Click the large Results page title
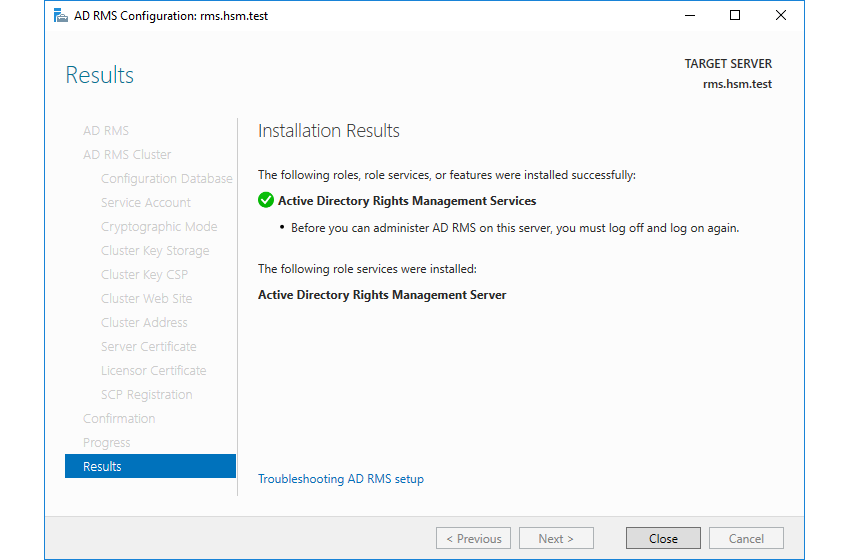The height and width of the screenshot is (560, 850). 99,75
